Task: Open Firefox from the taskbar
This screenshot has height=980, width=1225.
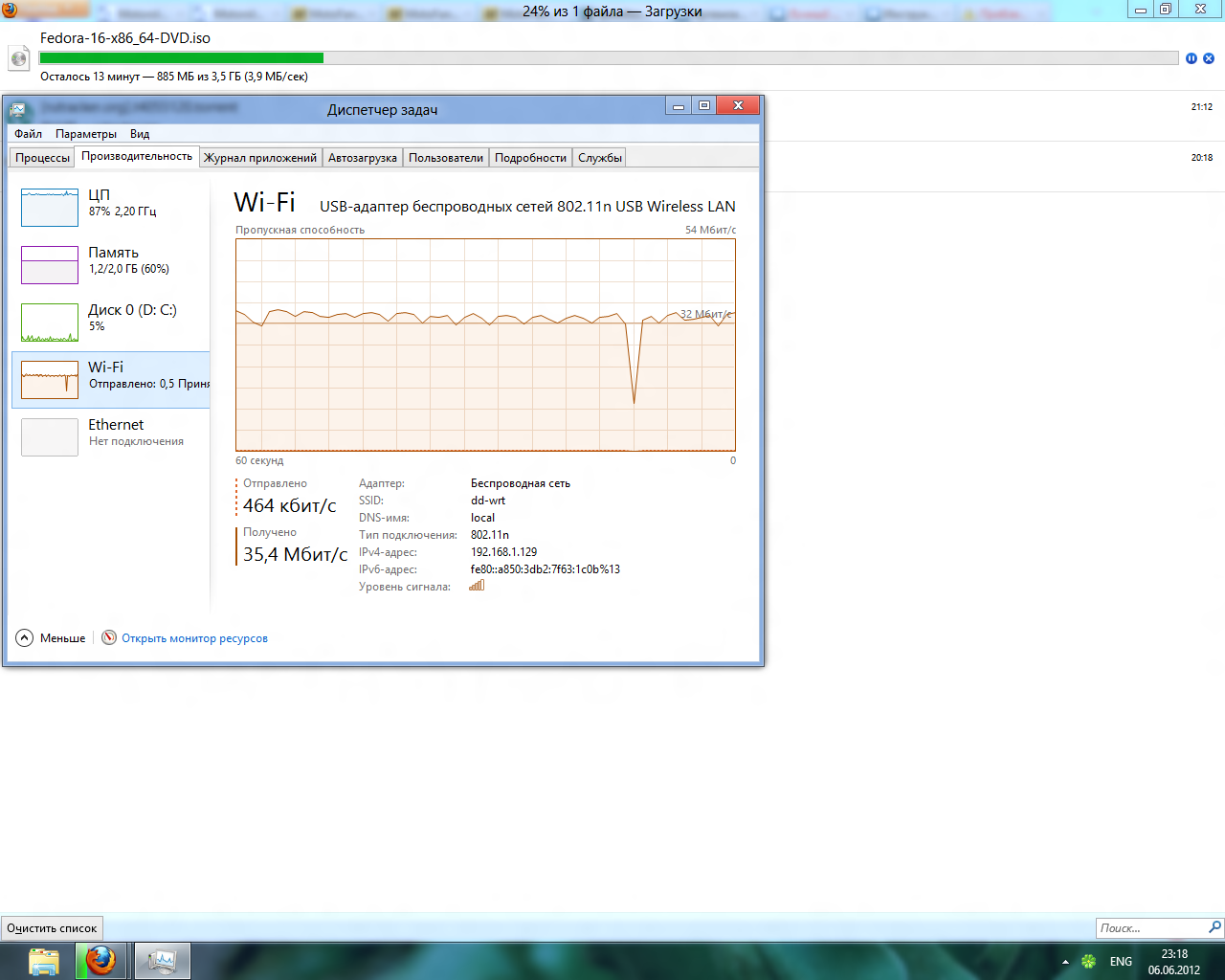Action: [101, 961]
